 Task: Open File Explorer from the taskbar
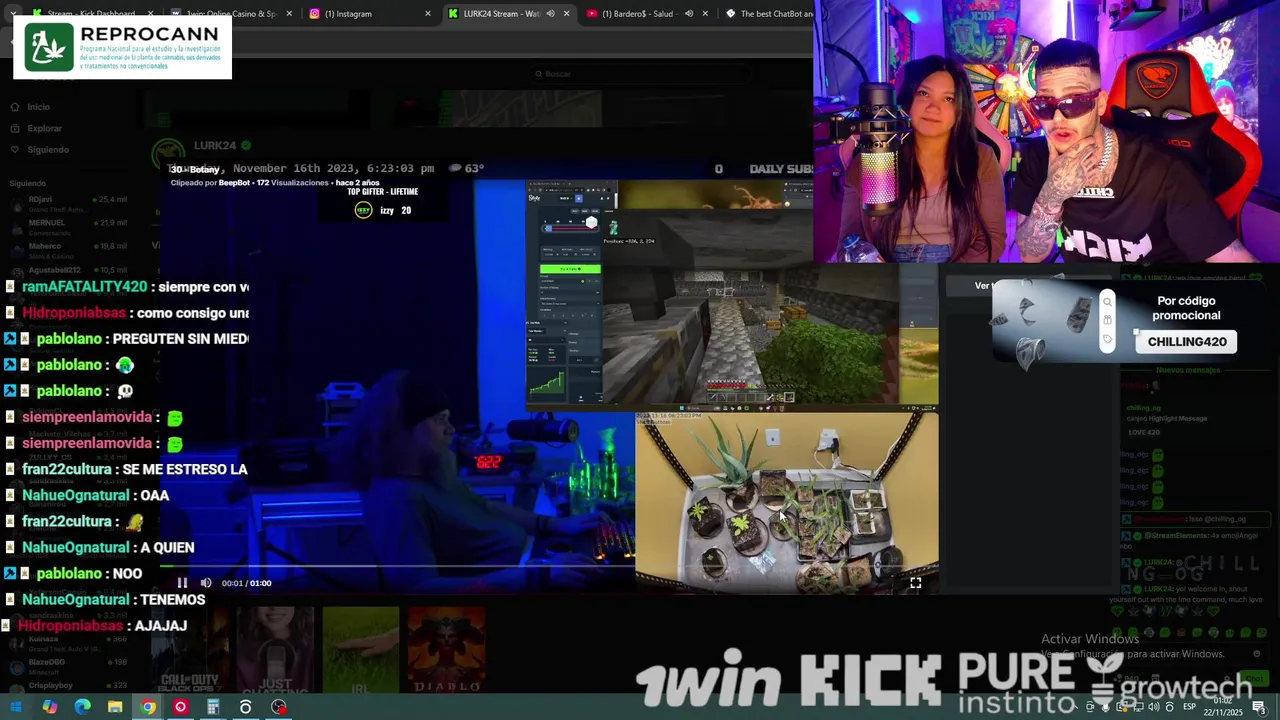(x=115, y=707)
